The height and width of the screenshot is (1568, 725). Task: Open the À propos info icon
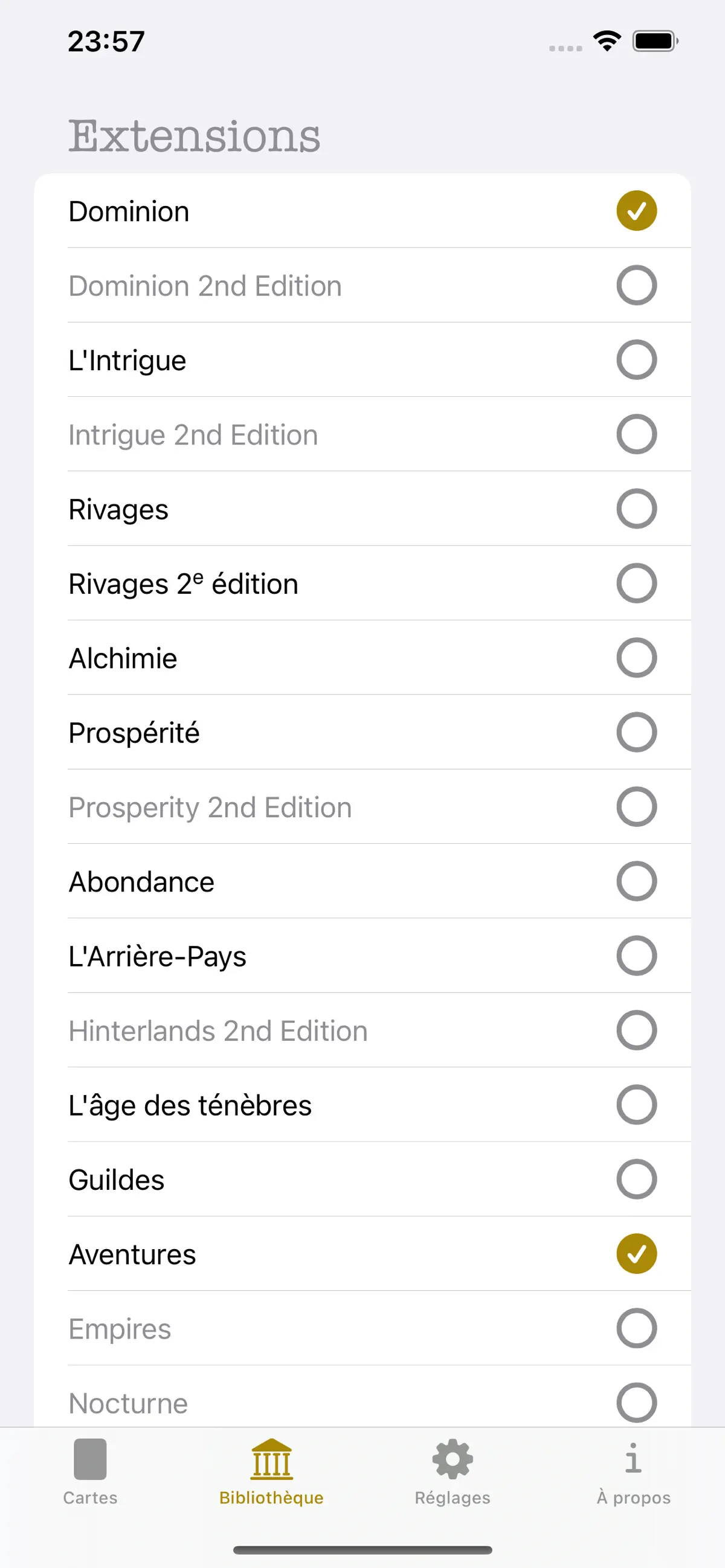[x=633, y=1459]
